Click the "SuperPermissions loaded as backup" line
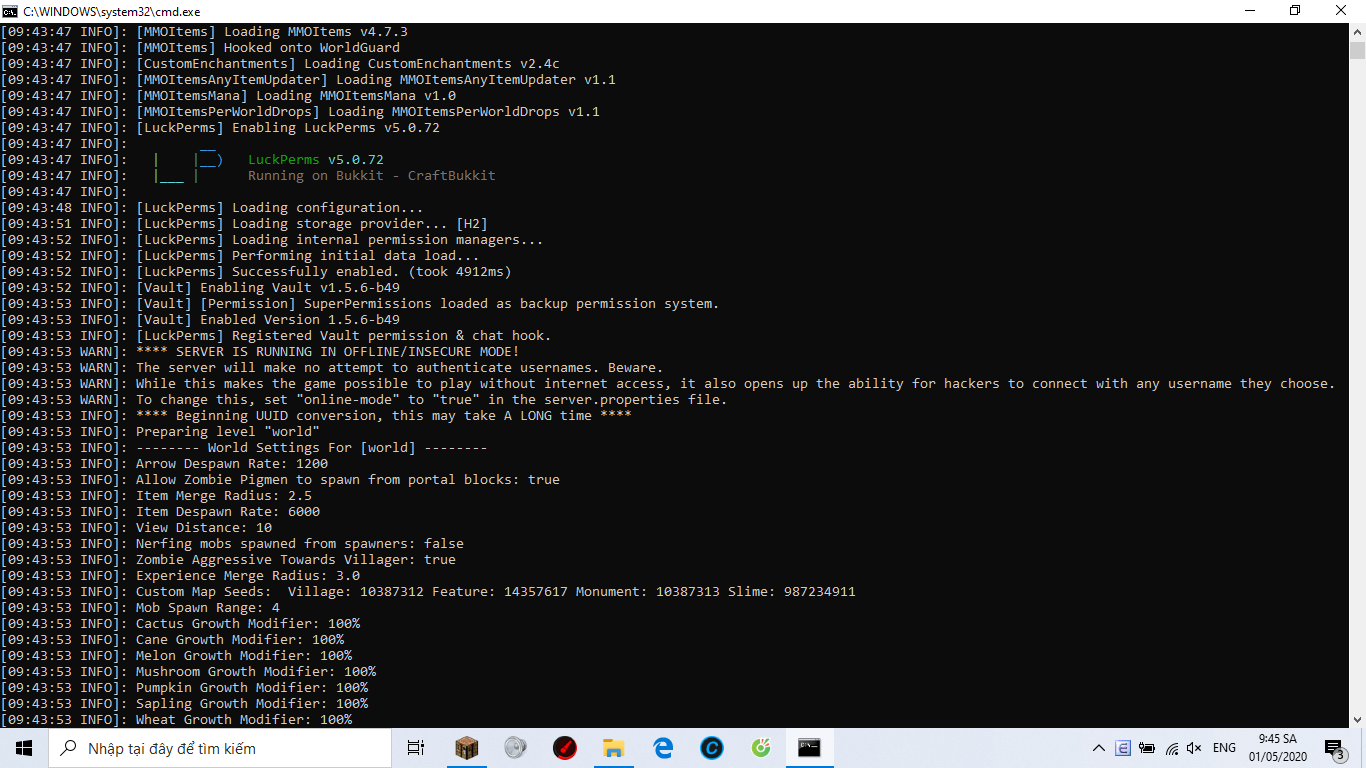The width and height of the screenshot is (1366, 768). (359, 304)
